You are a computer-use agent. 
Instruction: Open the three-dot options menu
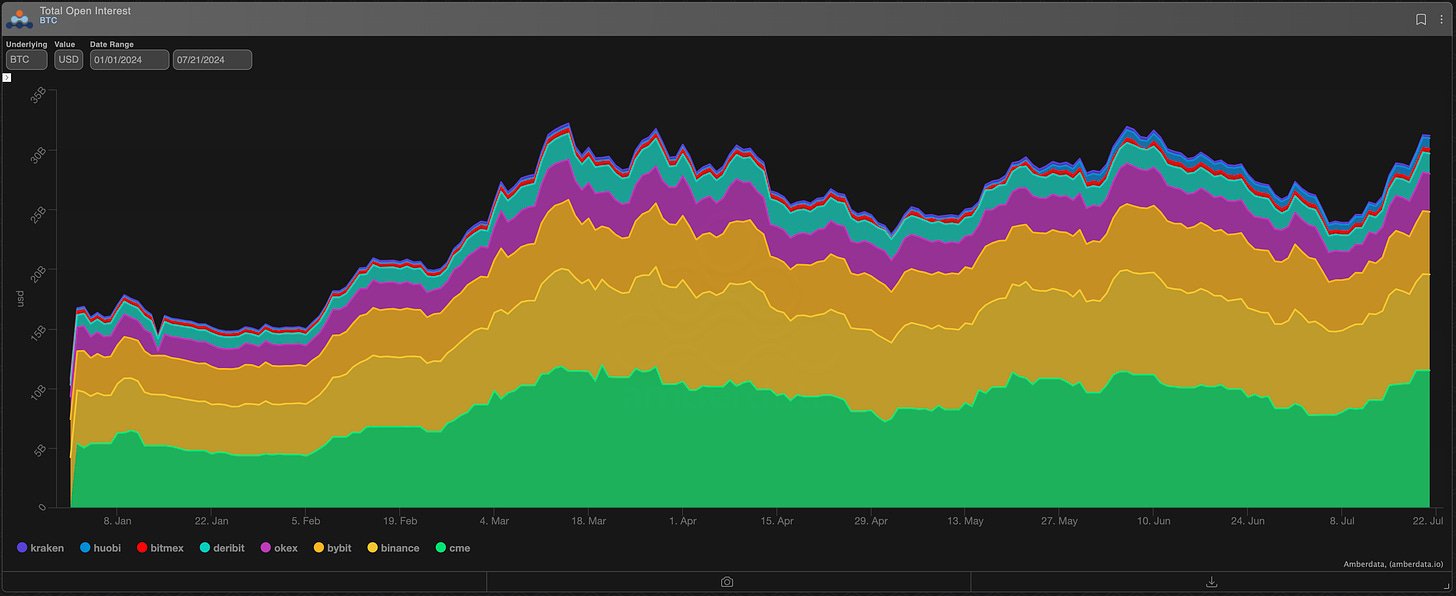1439,19
